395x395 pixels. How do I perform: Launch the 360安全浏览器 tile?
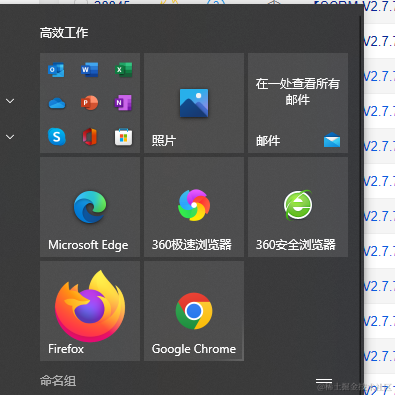[x=298, y=207]
